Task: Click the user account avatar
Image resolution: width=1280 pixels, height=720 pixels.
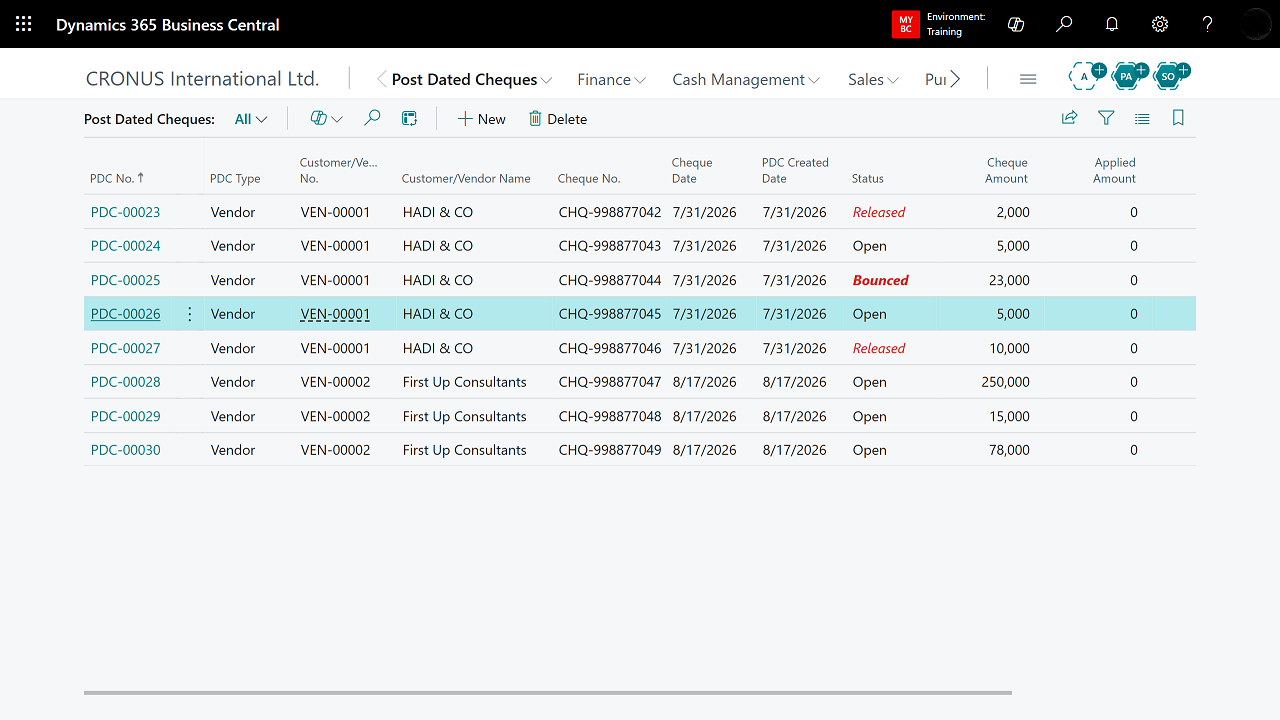Action: coord(1256,24)
